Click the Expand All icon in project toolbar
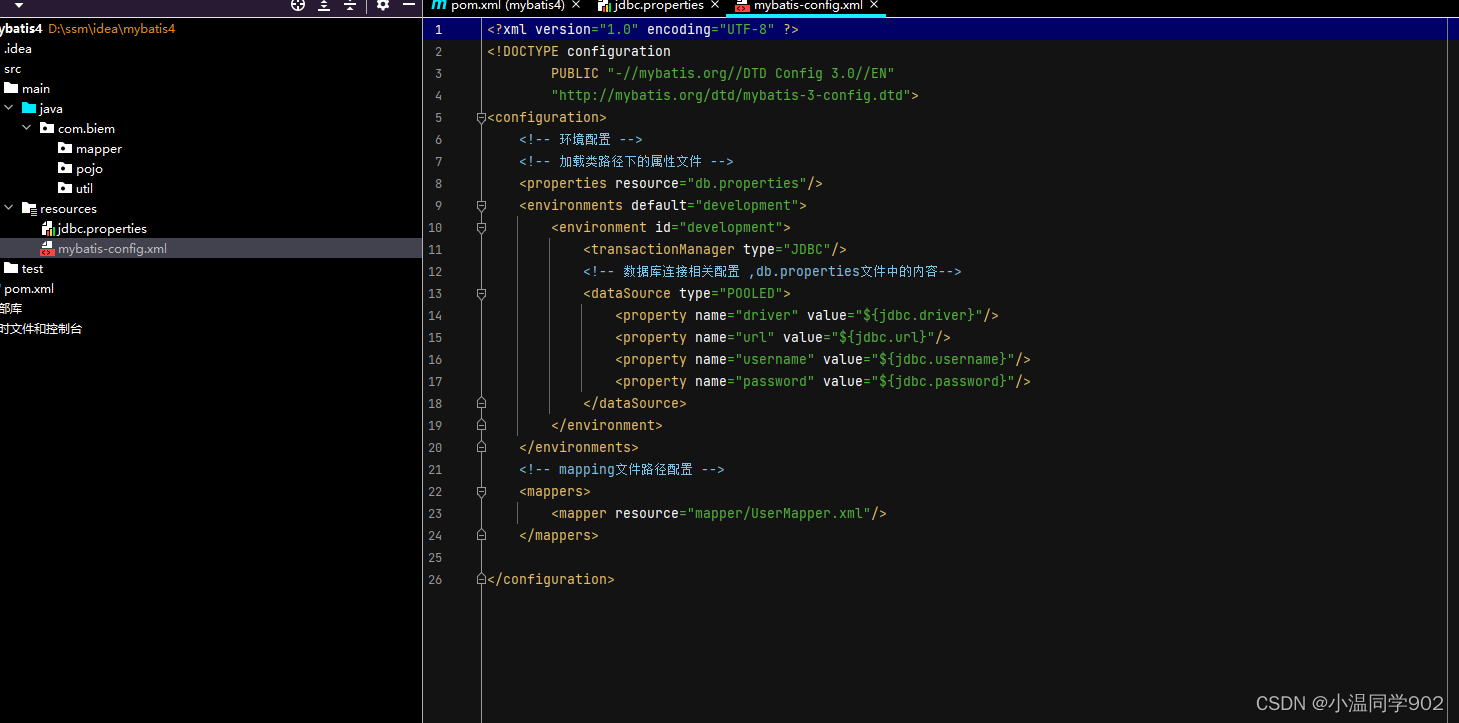This screenshot has height=723, width=1459. 322,6
